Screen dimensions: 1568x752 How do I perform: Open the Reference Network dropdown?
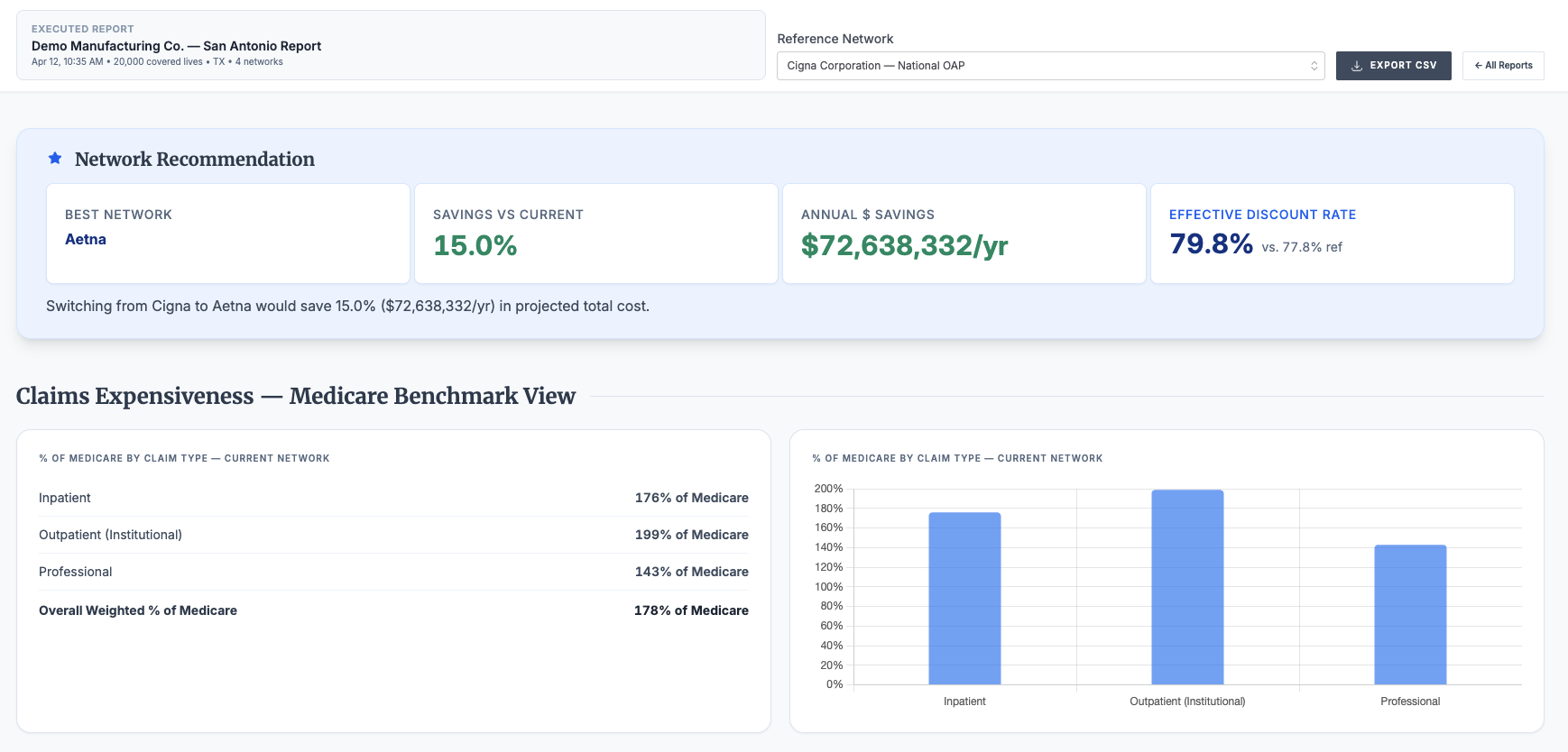[1050, 66]
